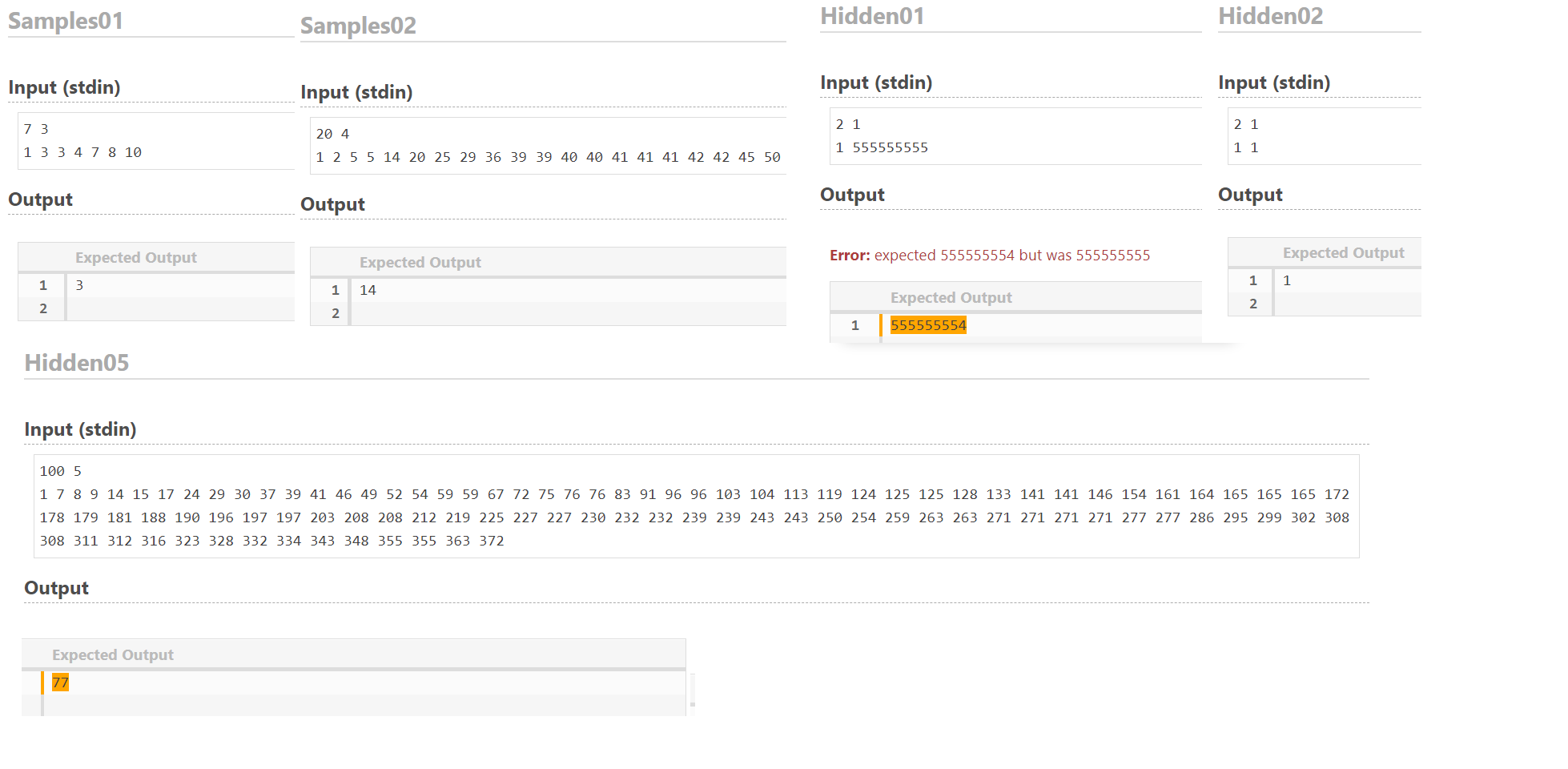Select the highlighted 77 output in Hidden05
The image size is (1568, 769).
(x=60, y=682)
